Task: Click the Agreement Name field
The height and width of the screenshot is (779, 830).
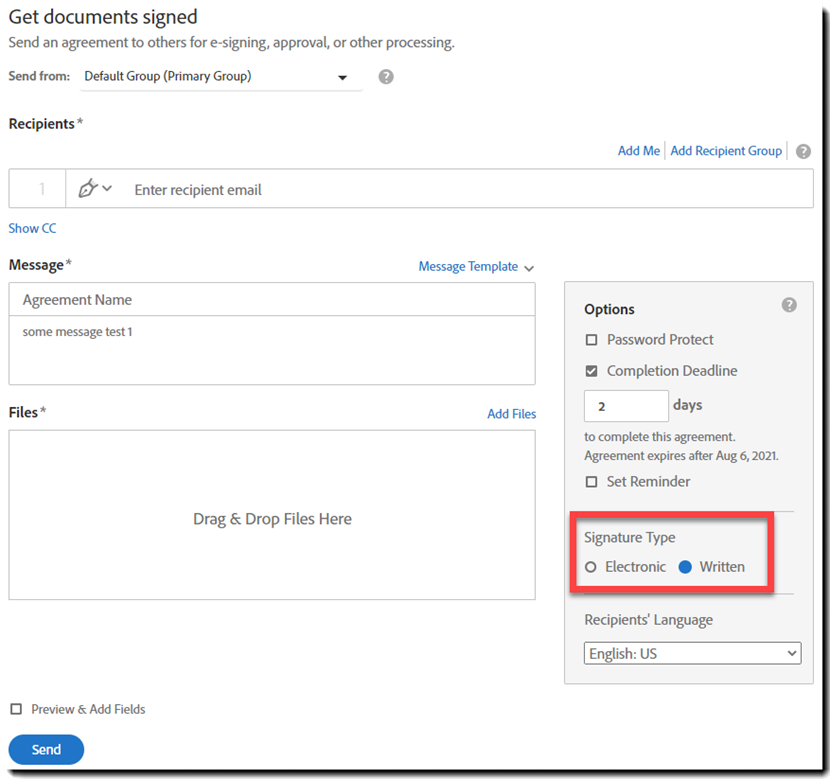Action: 272,300
